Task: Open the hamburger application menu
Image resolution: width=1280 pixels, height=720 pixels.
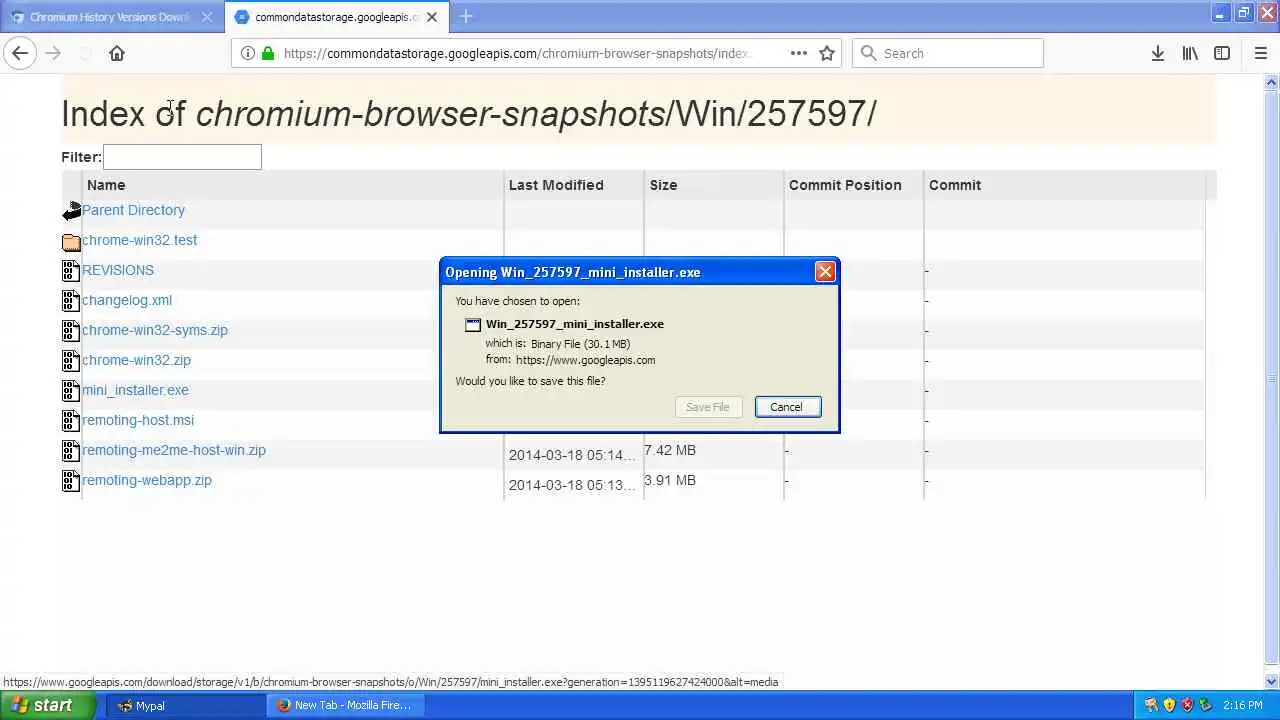Action: tap(1260, 53)
